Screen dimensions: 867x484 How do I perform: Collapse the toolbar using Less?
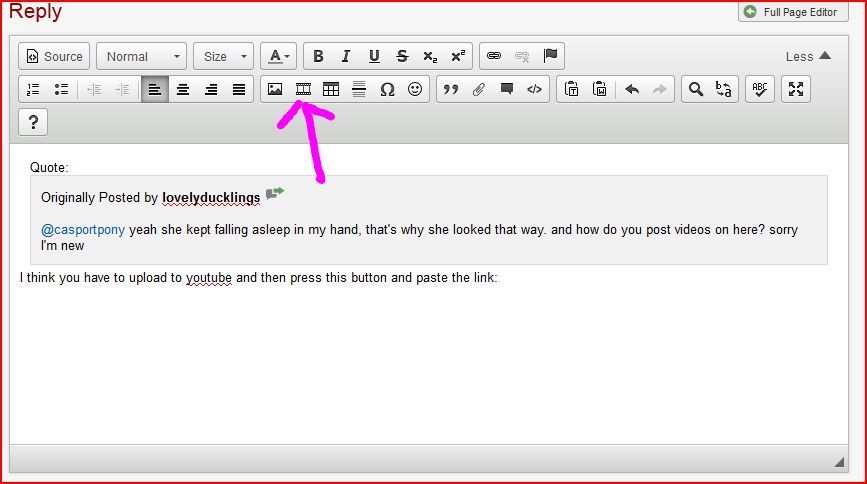808,56
